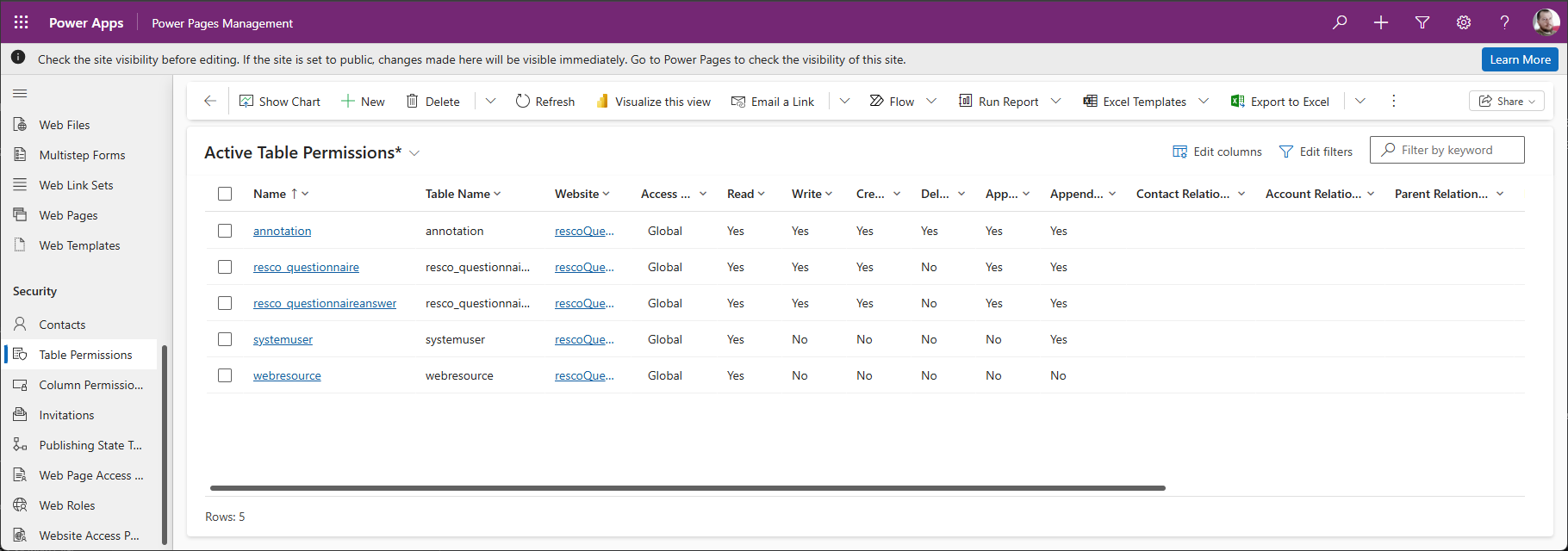
Task: Click the Excel Templates command
Action: point(1135,102)
